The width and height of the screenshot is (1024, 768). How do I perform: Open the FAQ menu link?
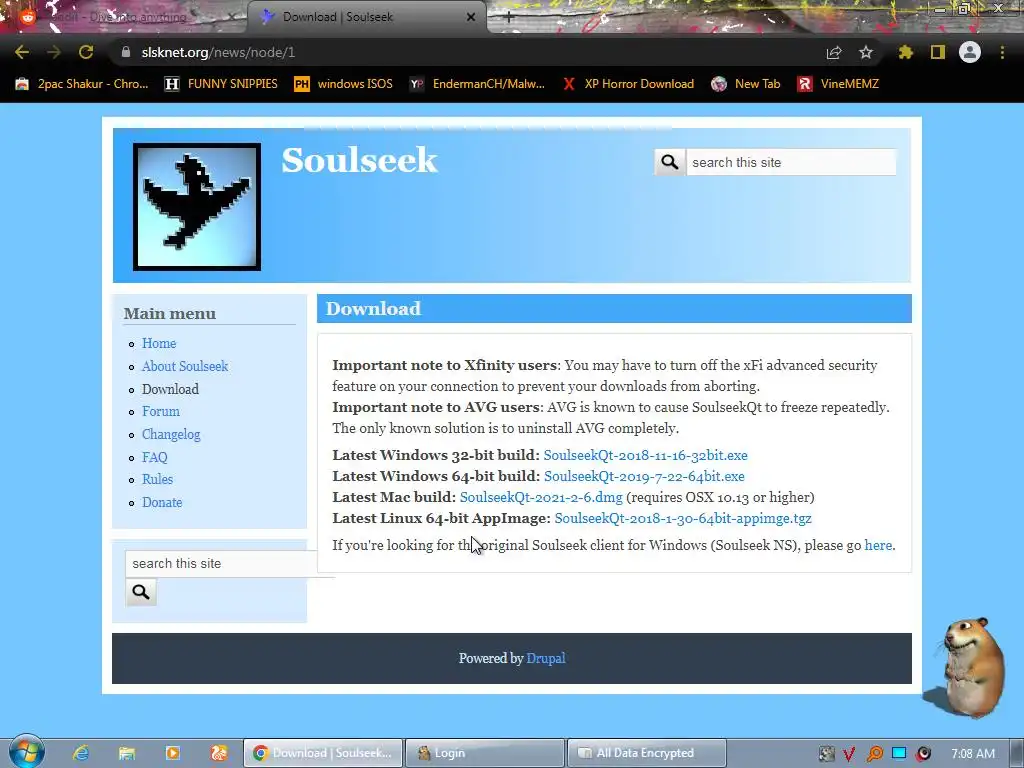click(155, 457)
